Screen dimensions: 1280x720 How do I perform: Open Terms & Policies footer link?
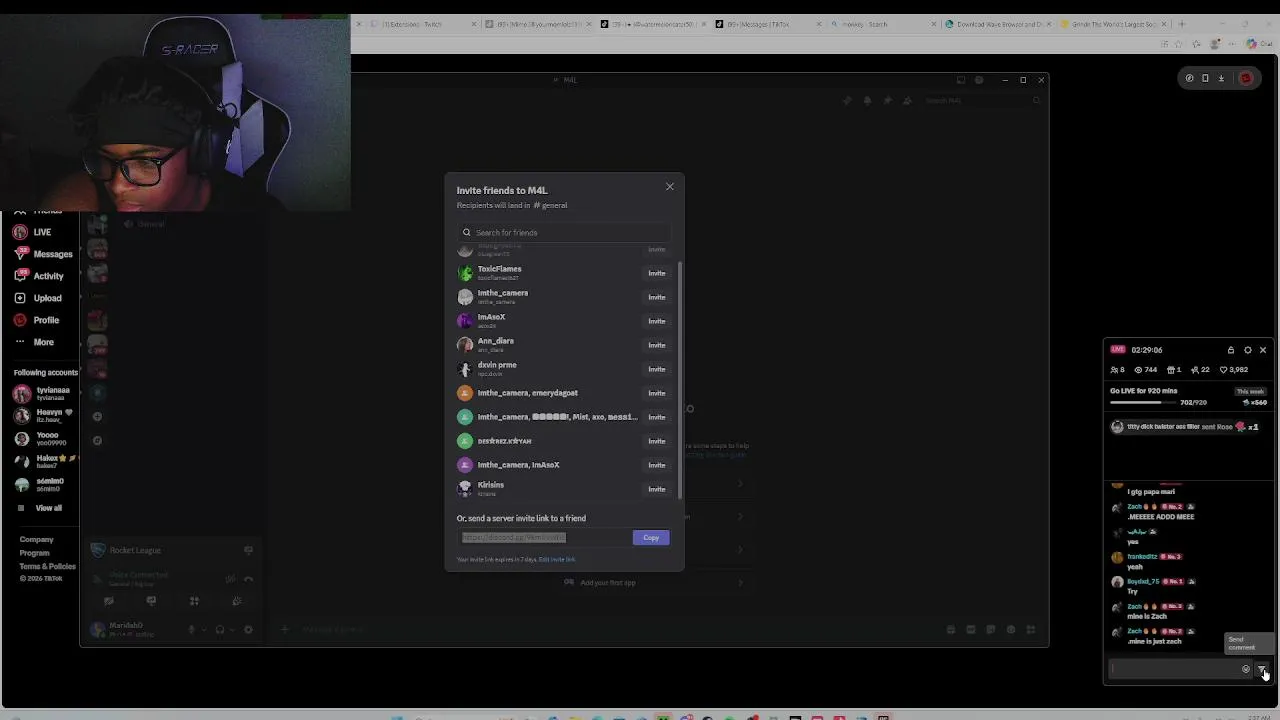click(x=47, y=566)
